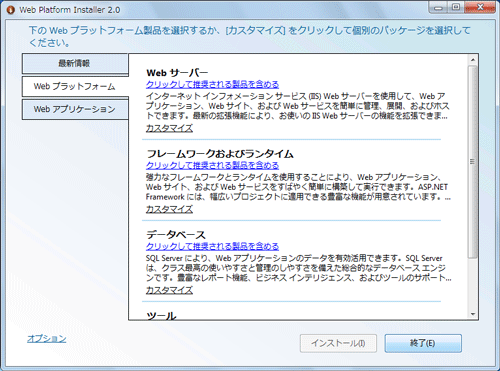
Task: Open カスタマイズ under フレームワークおよびランタイム
Action: [169, 209]
